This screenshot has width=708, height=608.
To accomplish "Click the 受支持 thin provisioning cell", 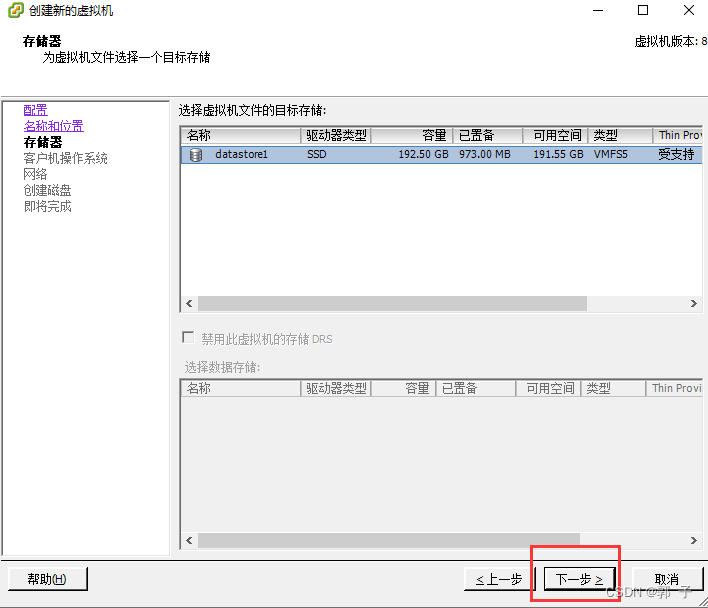I will 676,154.
